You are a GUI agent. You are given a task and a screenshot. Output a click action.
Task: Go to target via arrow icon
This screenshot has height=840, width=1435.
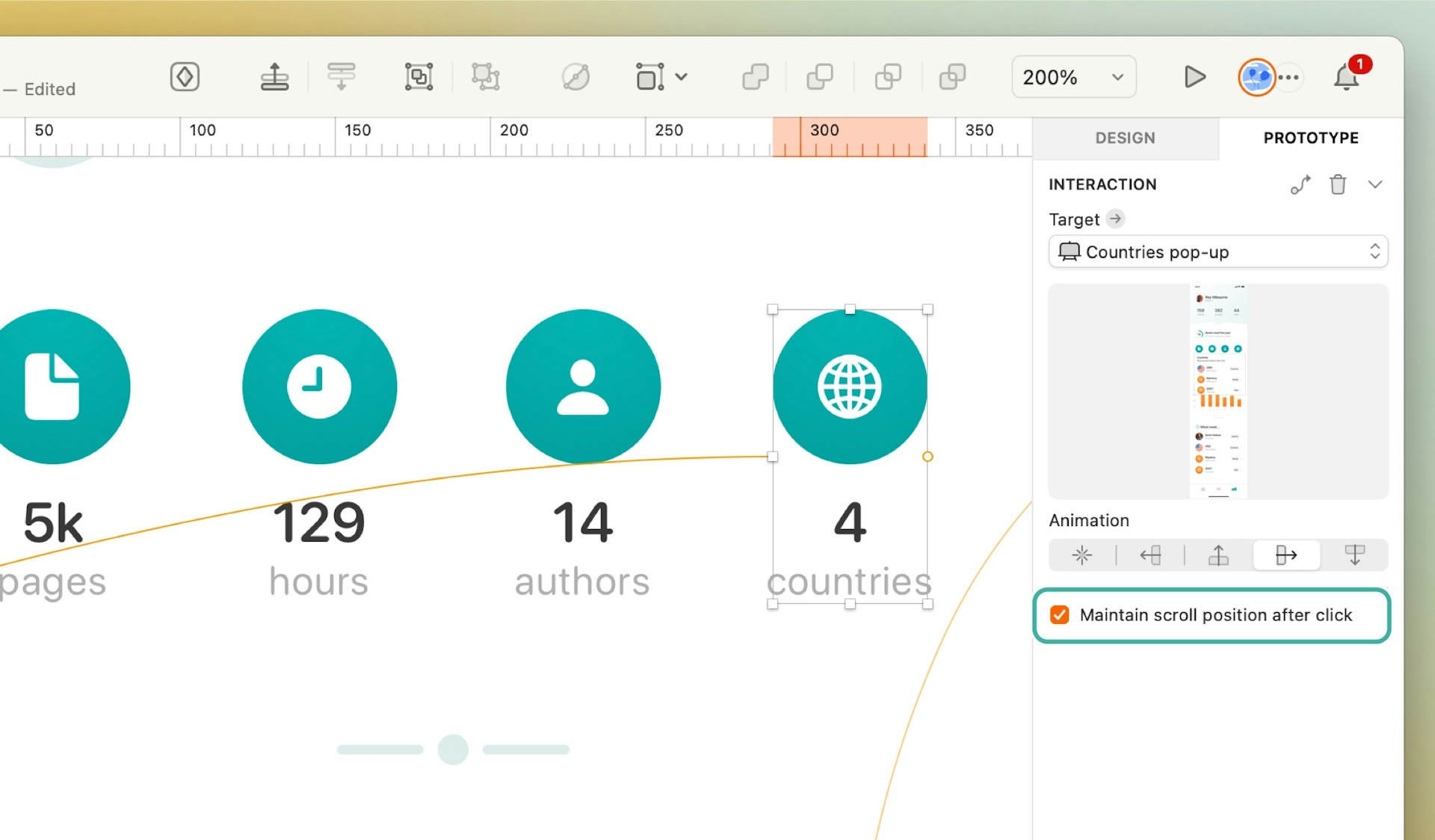[x=1115, y=218]
